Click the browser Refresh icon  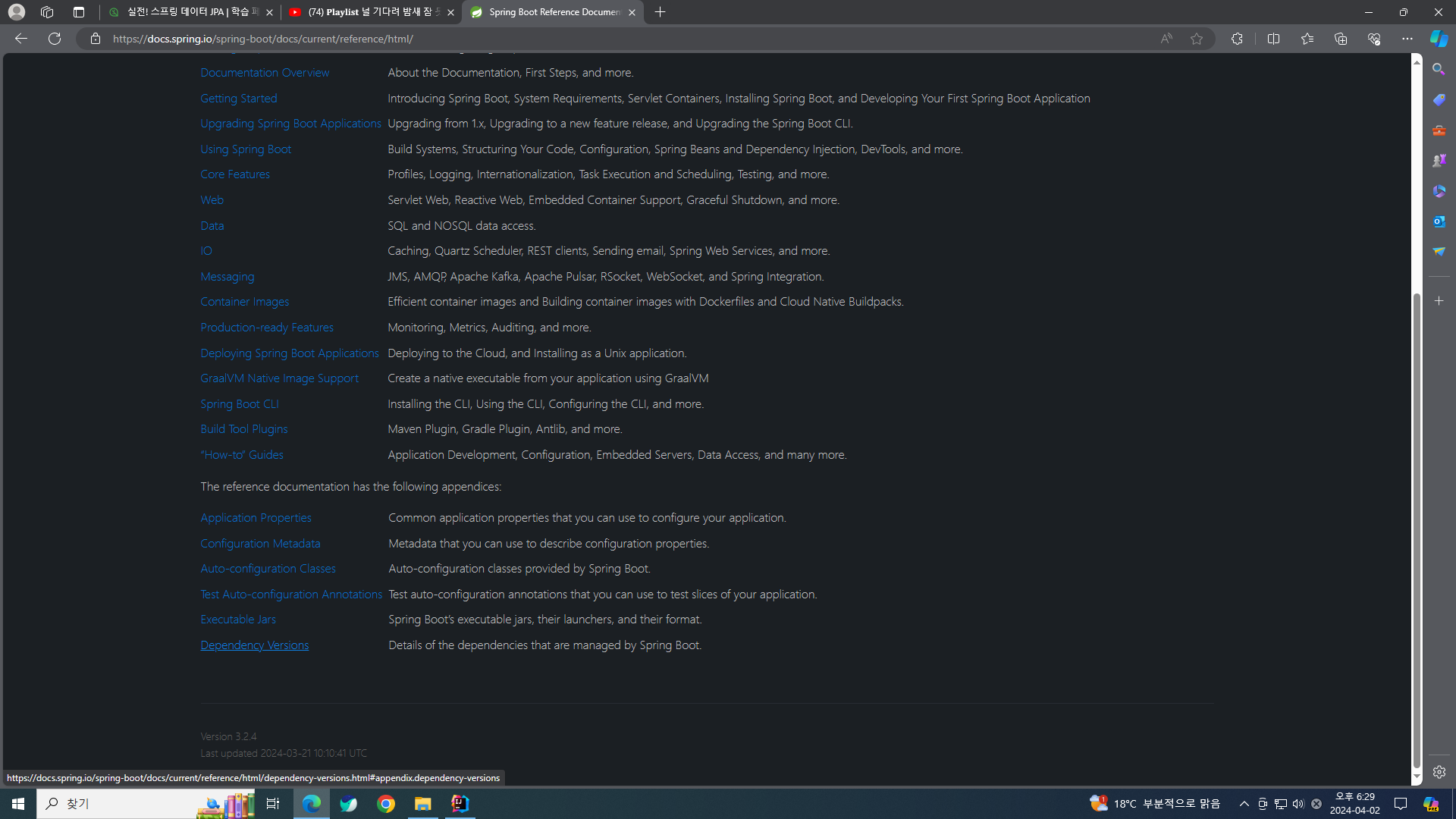(x=55, y=39)
